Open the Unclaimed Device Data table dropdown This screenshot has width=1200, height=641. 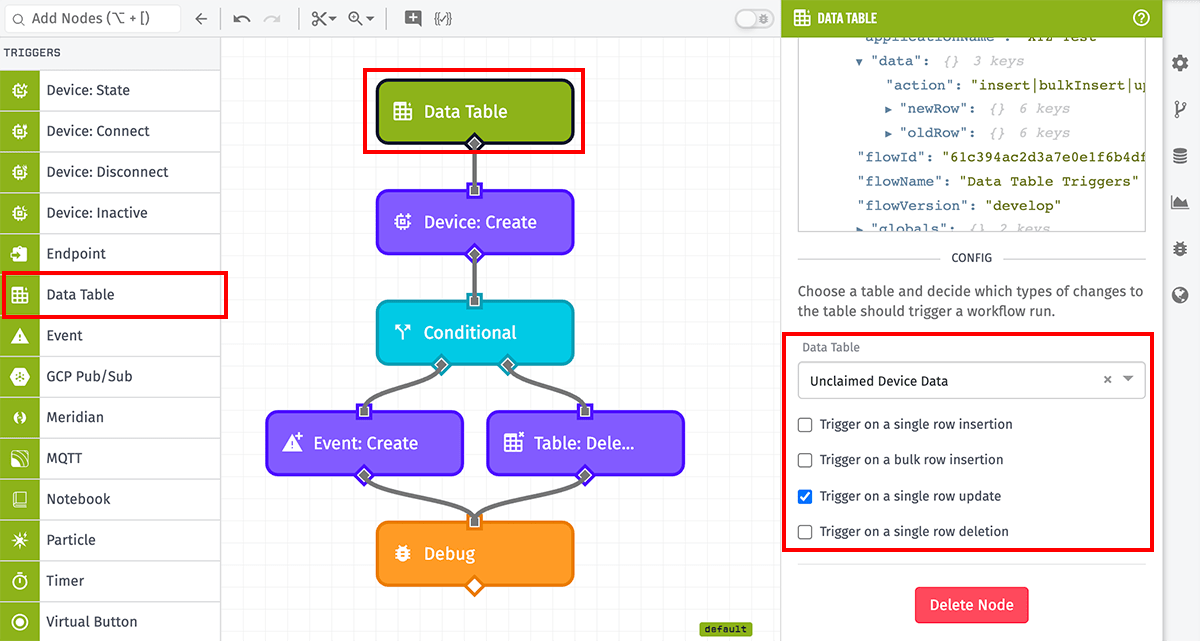click(1129, 380)
